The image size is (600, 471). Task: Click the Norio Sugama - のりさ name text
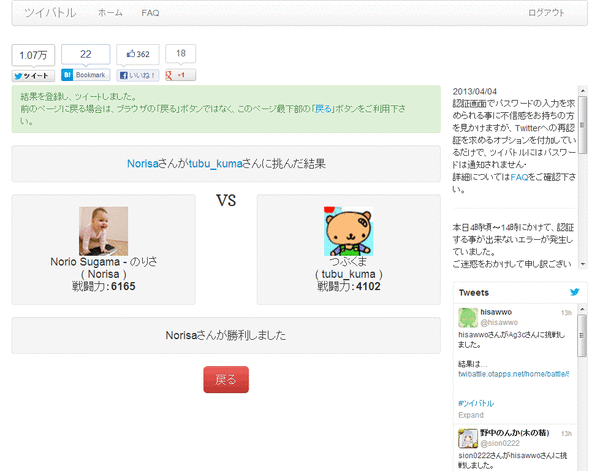click(x=104, y=262)
